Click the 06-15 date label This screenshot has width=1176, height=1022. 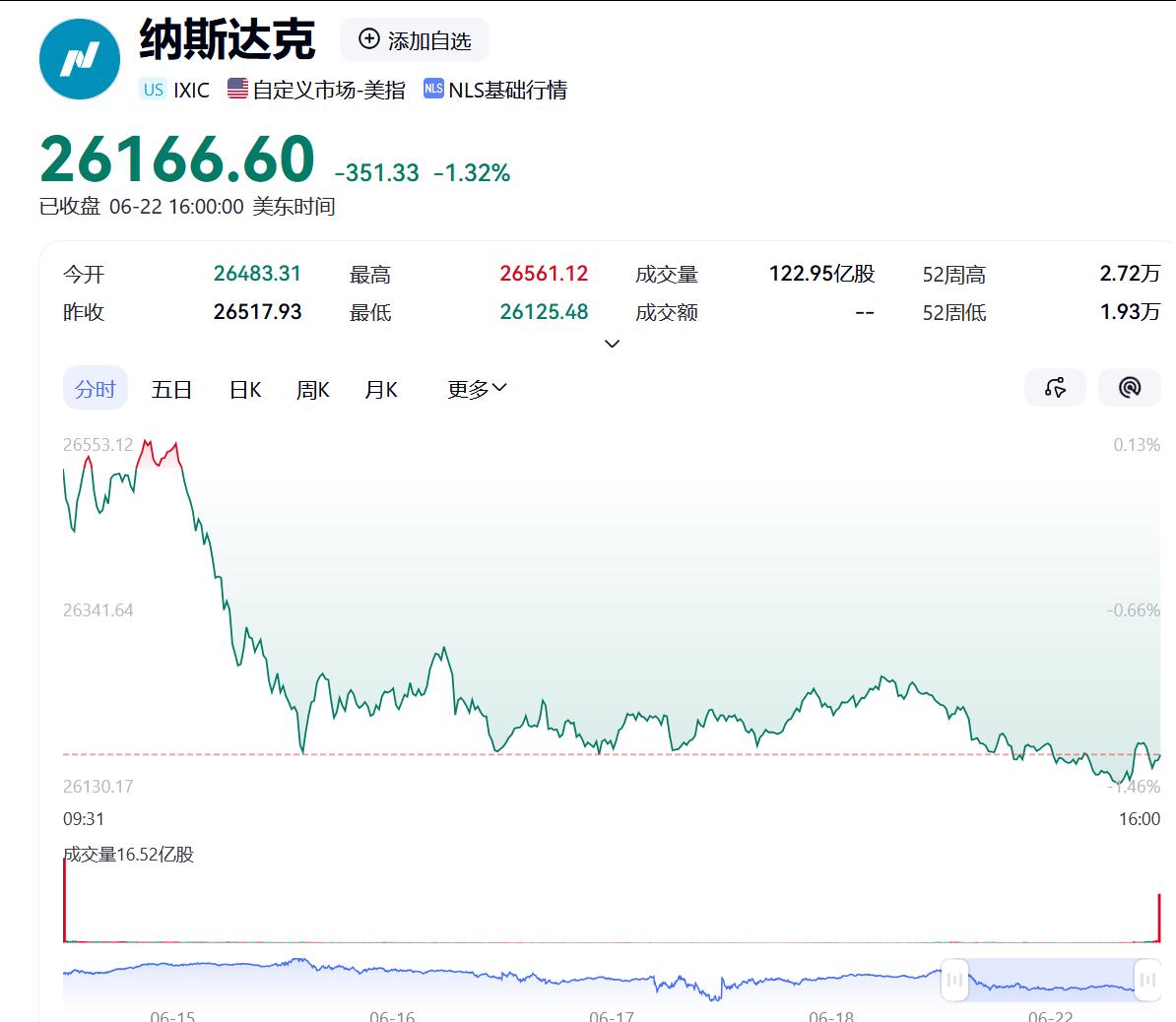[x=172, y=1016]
